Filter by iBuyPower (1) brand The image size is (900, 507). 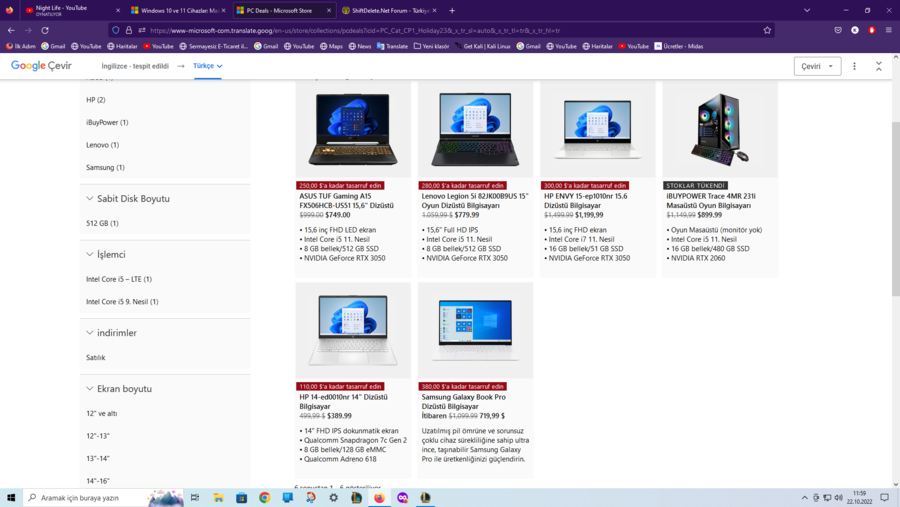click(x=107, y=122)
